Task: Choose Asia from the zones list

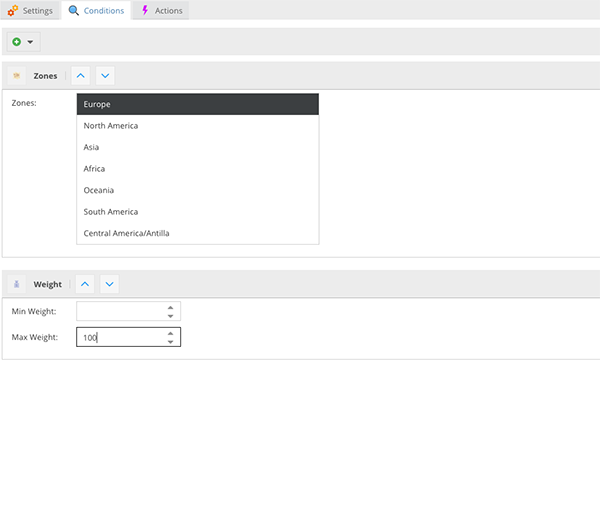Action: (197, 147)
